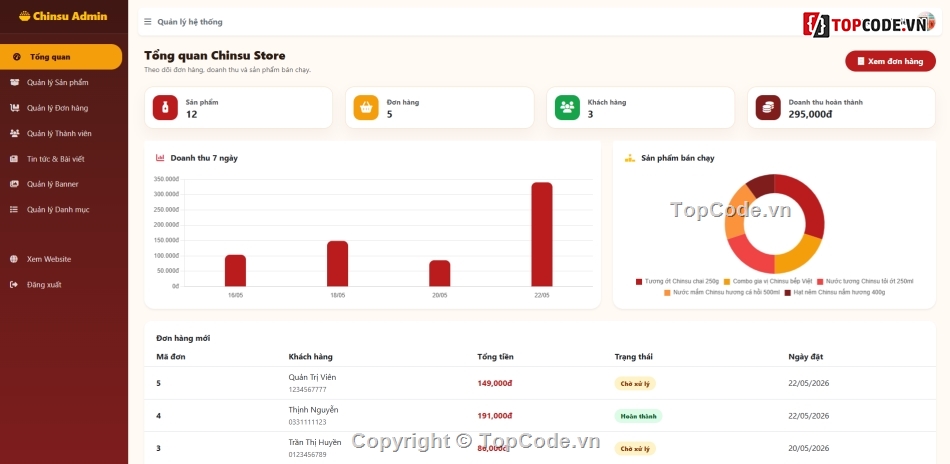950x464 pixels.
Task: Click the Ngày đặt column header
Action: (805, 357)
